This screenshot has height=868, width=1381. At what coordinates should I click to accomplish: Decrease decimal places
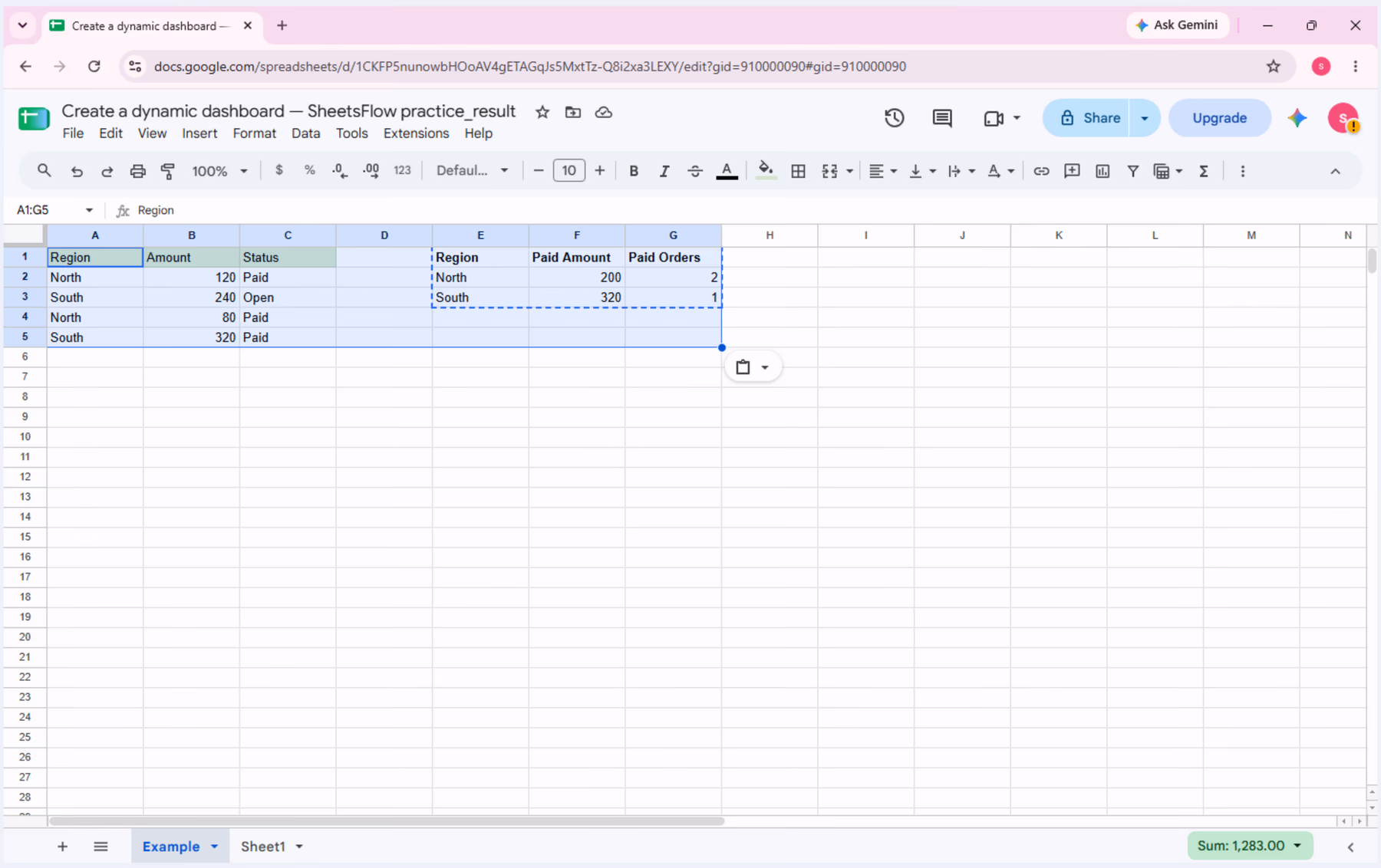click(x=340, y=170)
